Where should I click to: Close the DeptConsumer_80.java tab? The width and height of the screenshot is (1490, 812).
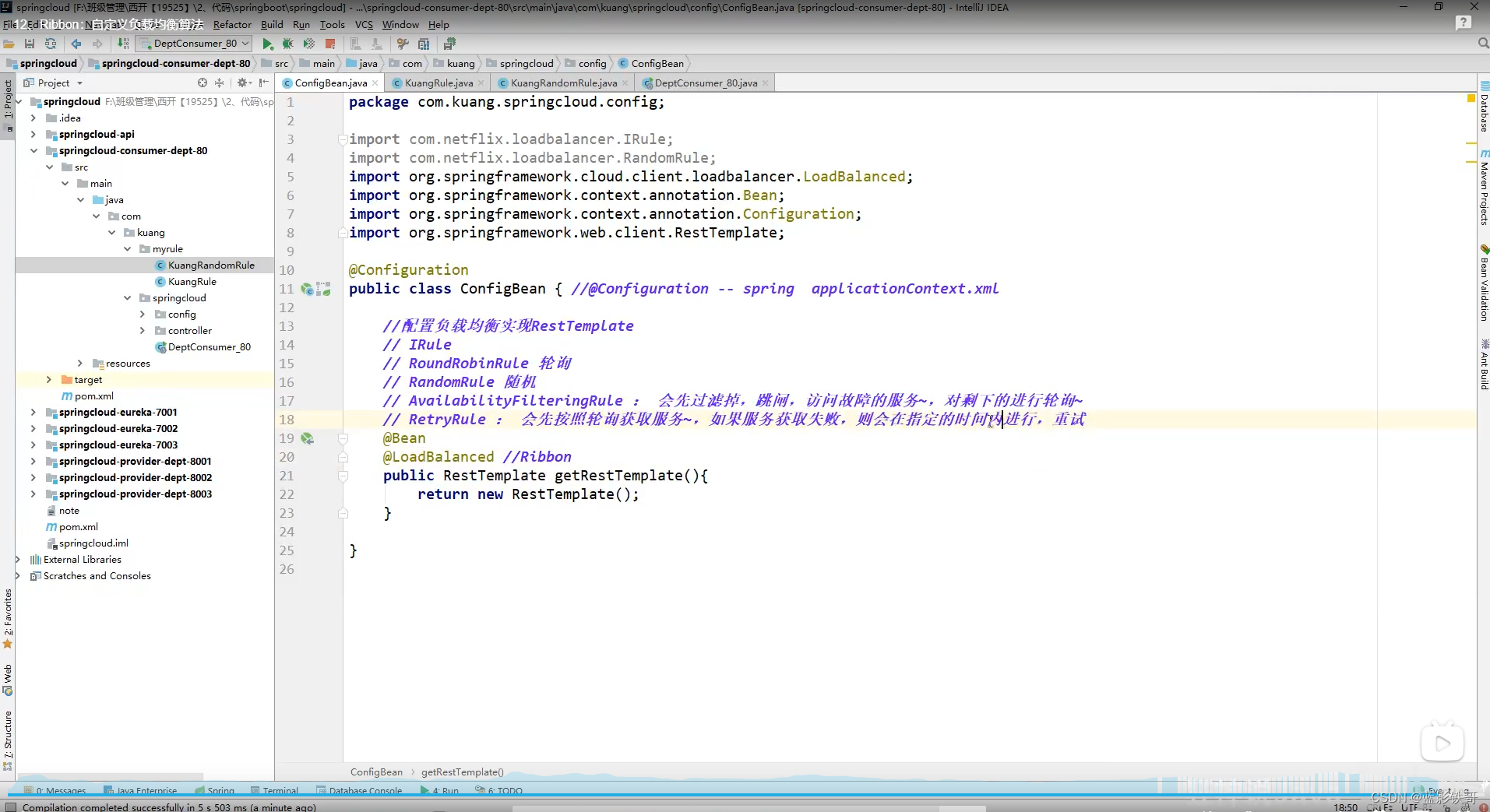[766, 83]
